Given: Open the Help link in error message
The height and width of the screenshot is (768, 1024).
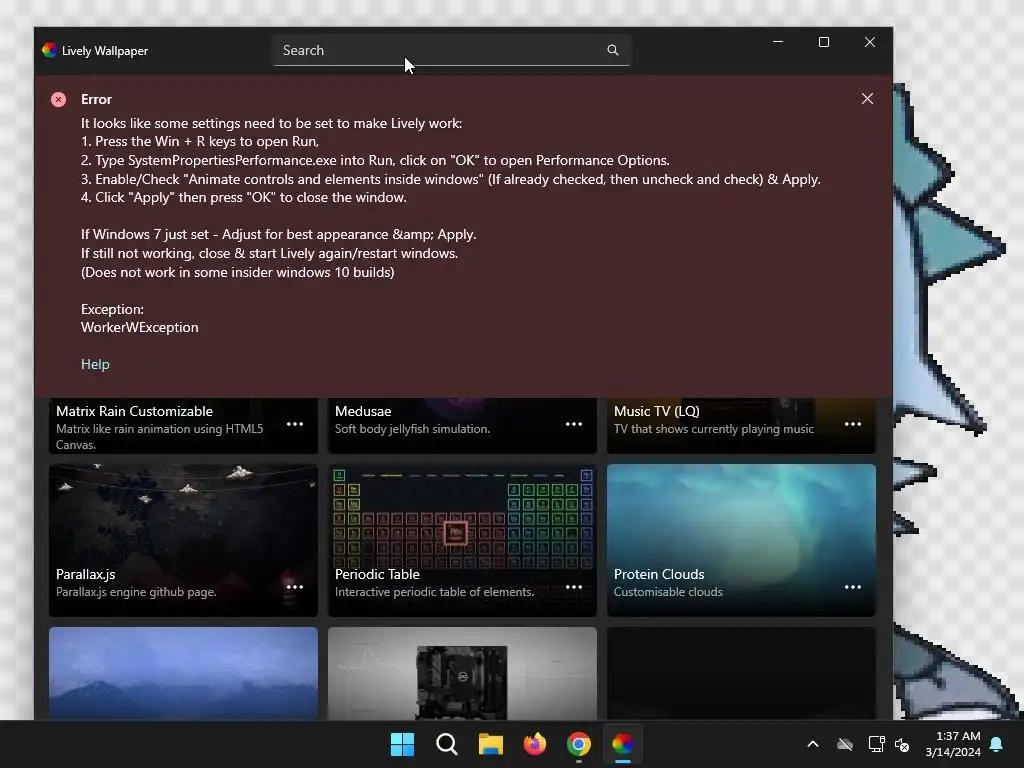Looking at the screenshot, I should click(x=95, y=364).
